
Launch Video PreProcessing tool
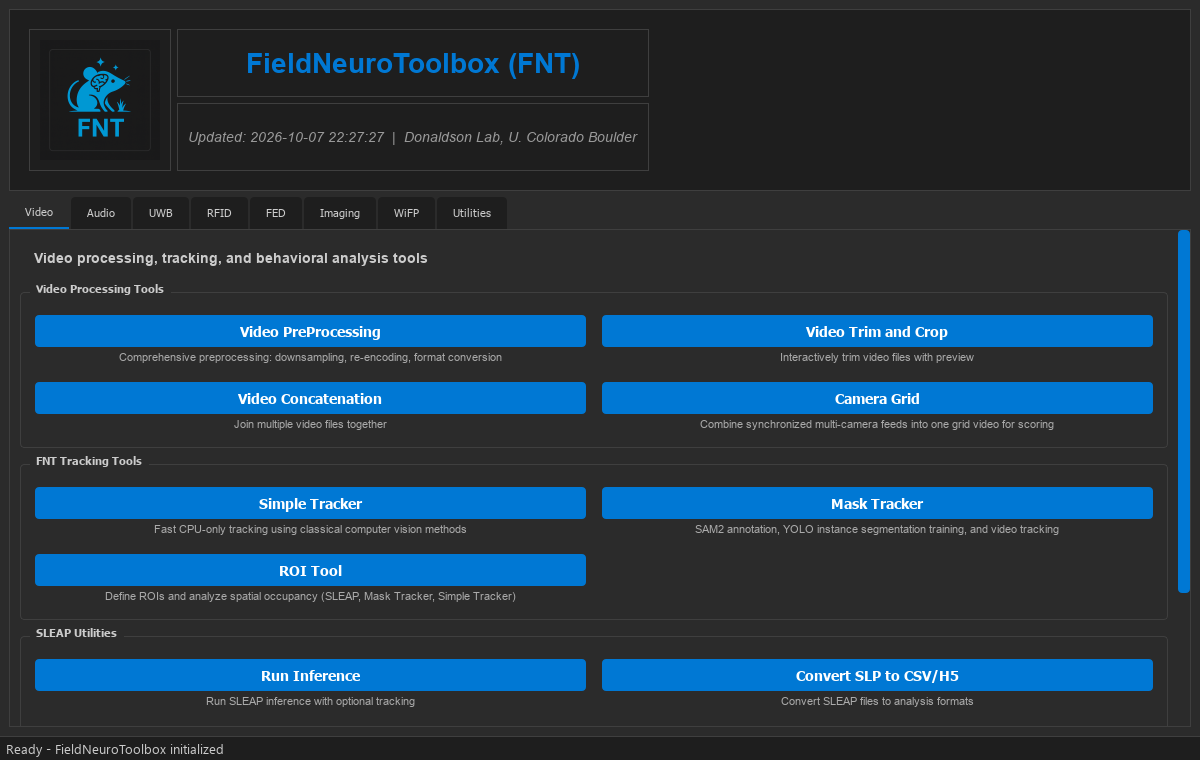point(310,331)
